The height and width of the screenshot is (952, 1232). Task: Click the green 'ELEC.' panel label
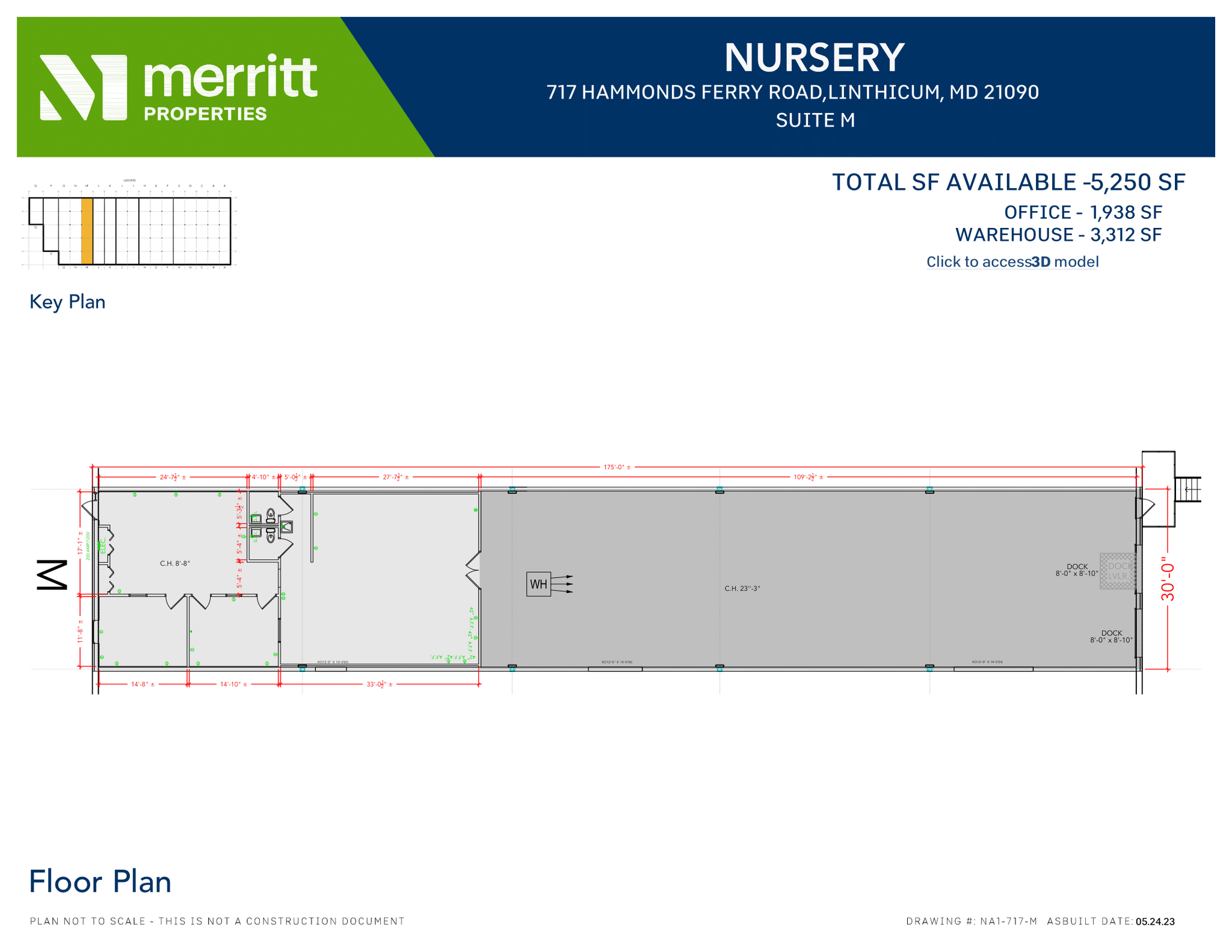pyautogui.click(x=103, y=545)
